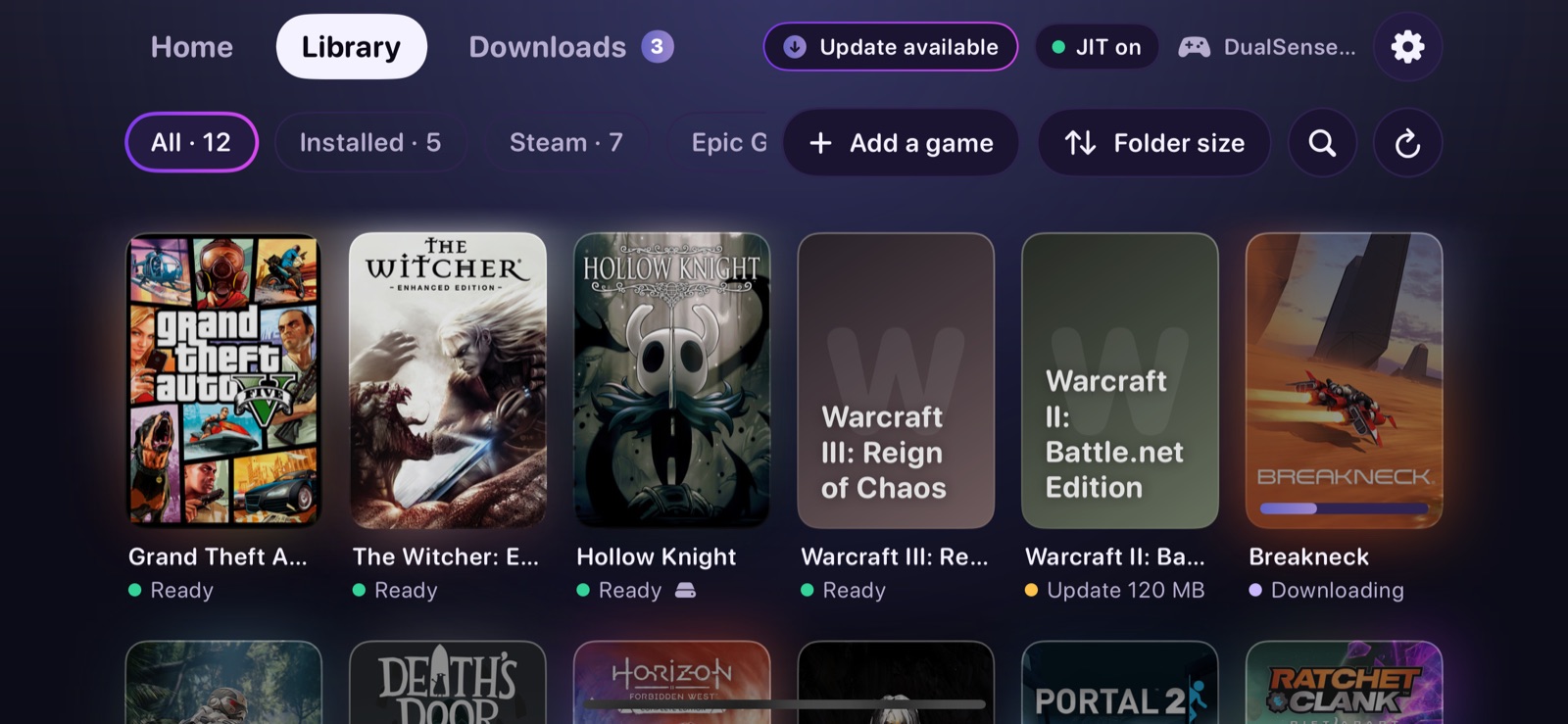Open the Grand Theft Auto V cover

pyautogui.click(x=223, y=380)
